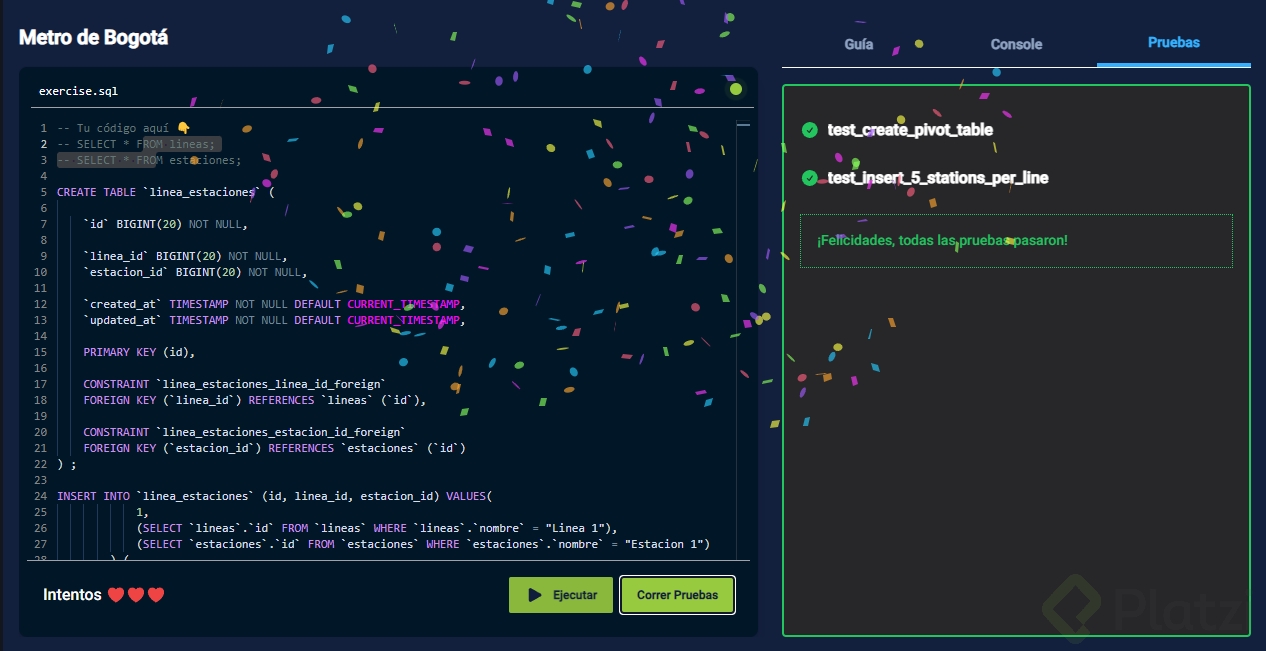
Task: Click the play icon inside Ejecutar
Action: pos(535,595)
